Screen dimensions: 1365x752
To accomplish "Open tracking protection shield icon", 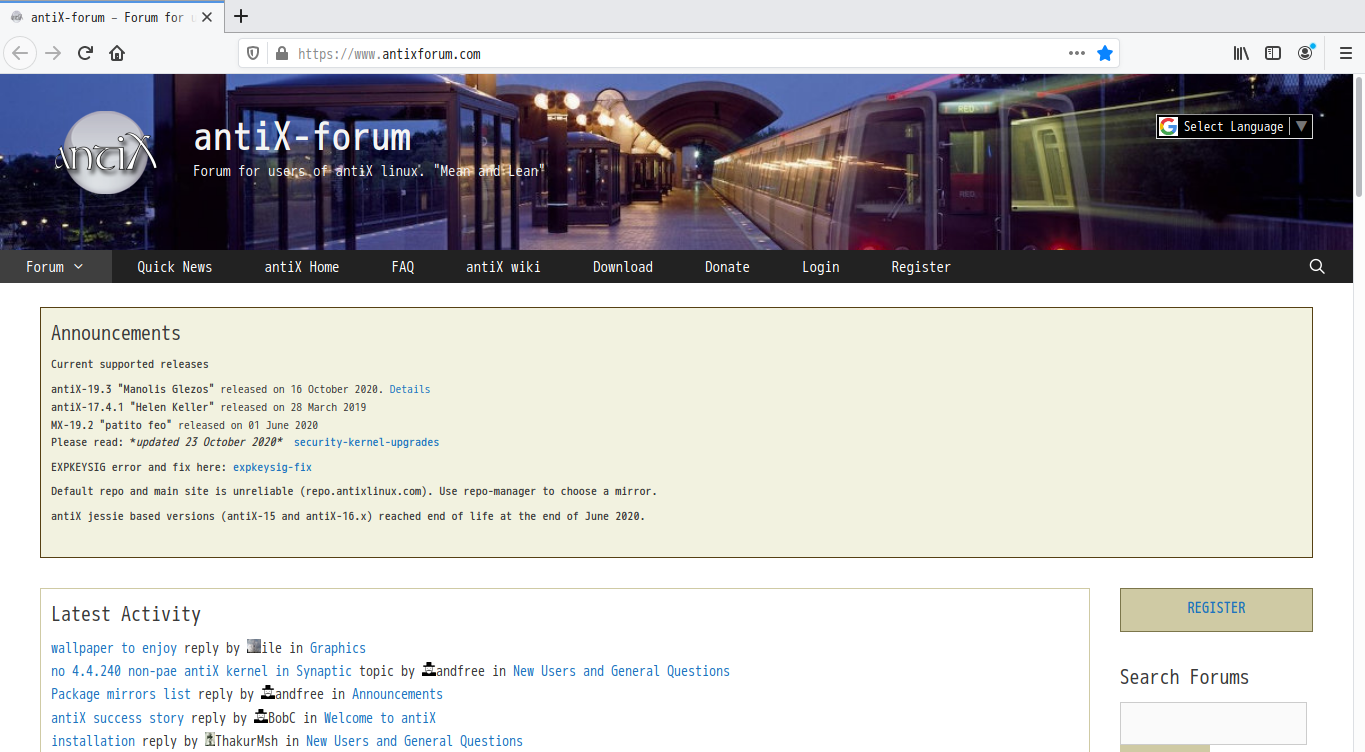I will point(253,53).
